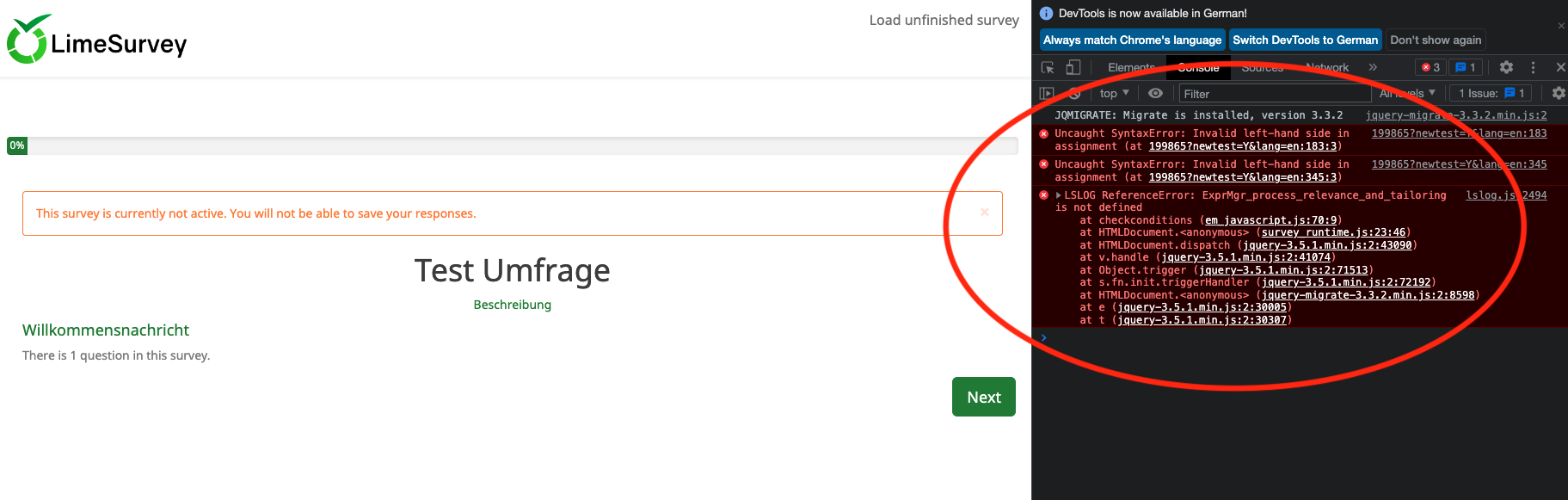Switch to the Network tab
Image resolution: width=1568 pixels, height=500 pixels.
coord(1326,67)
